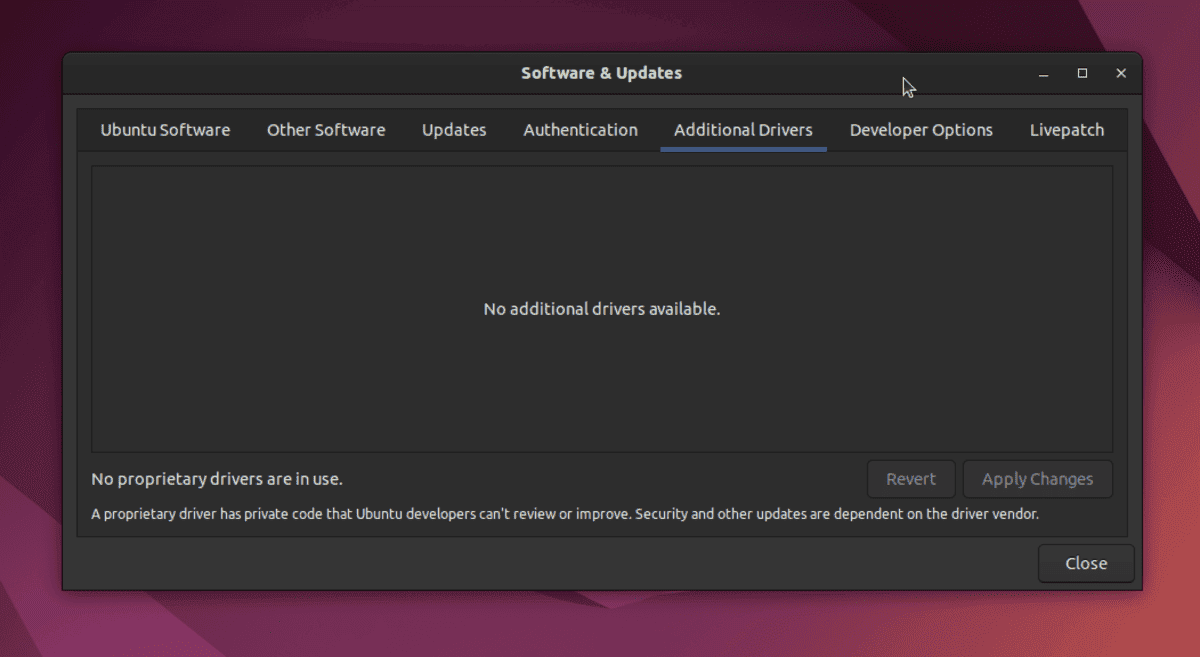Select the Authentication tab
Screen dimensions: 1200x657
(580, 130)
